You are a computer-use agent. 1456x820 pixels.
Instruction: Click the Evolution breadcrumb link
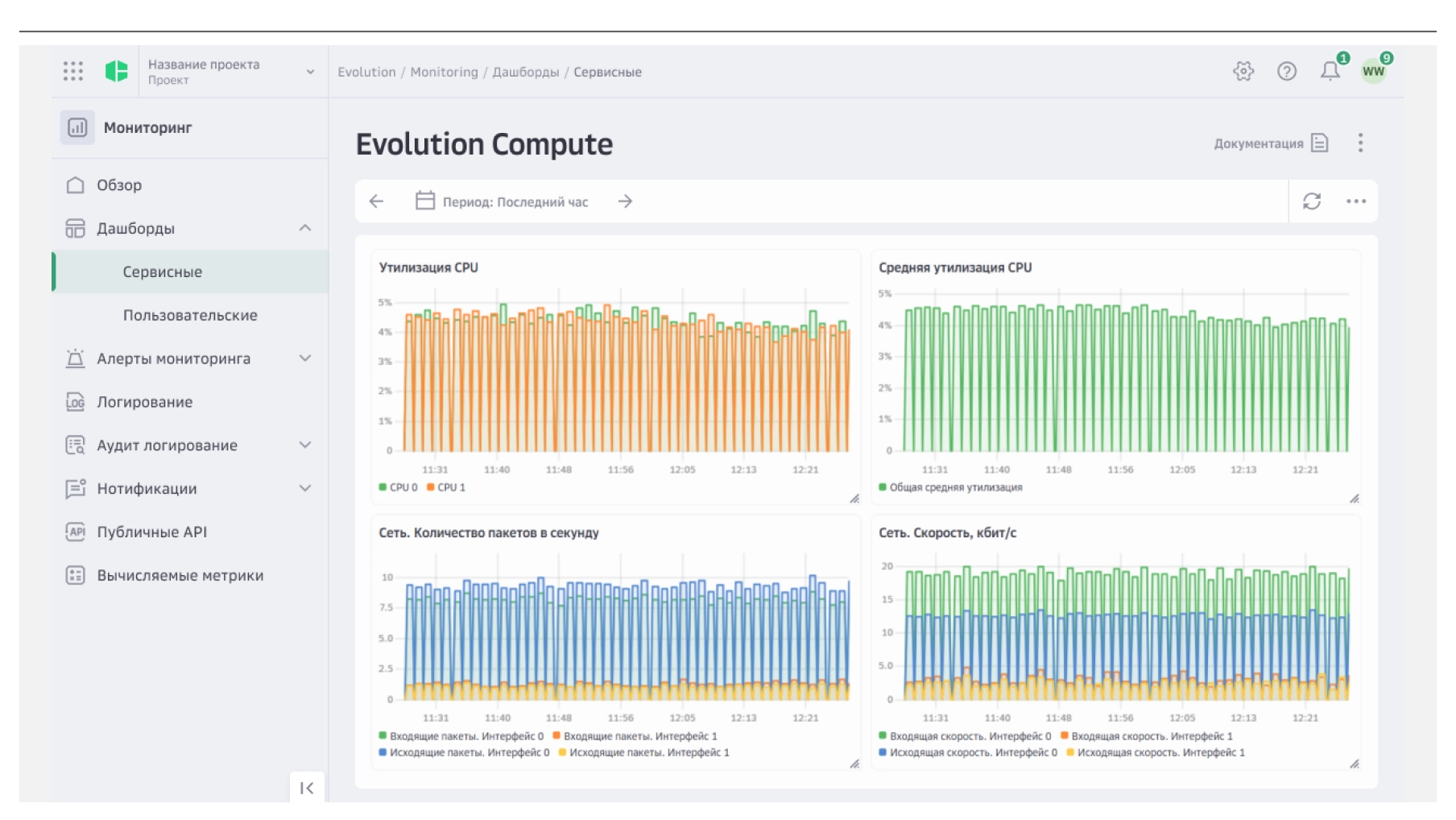click(x=366, y=72)
